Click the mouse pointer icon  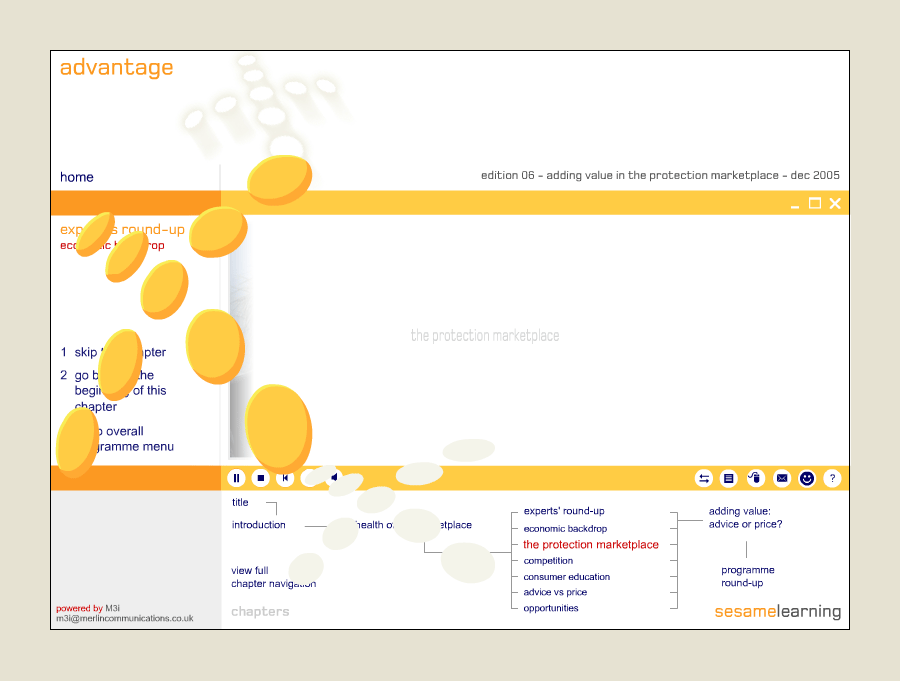coord(755,478)
